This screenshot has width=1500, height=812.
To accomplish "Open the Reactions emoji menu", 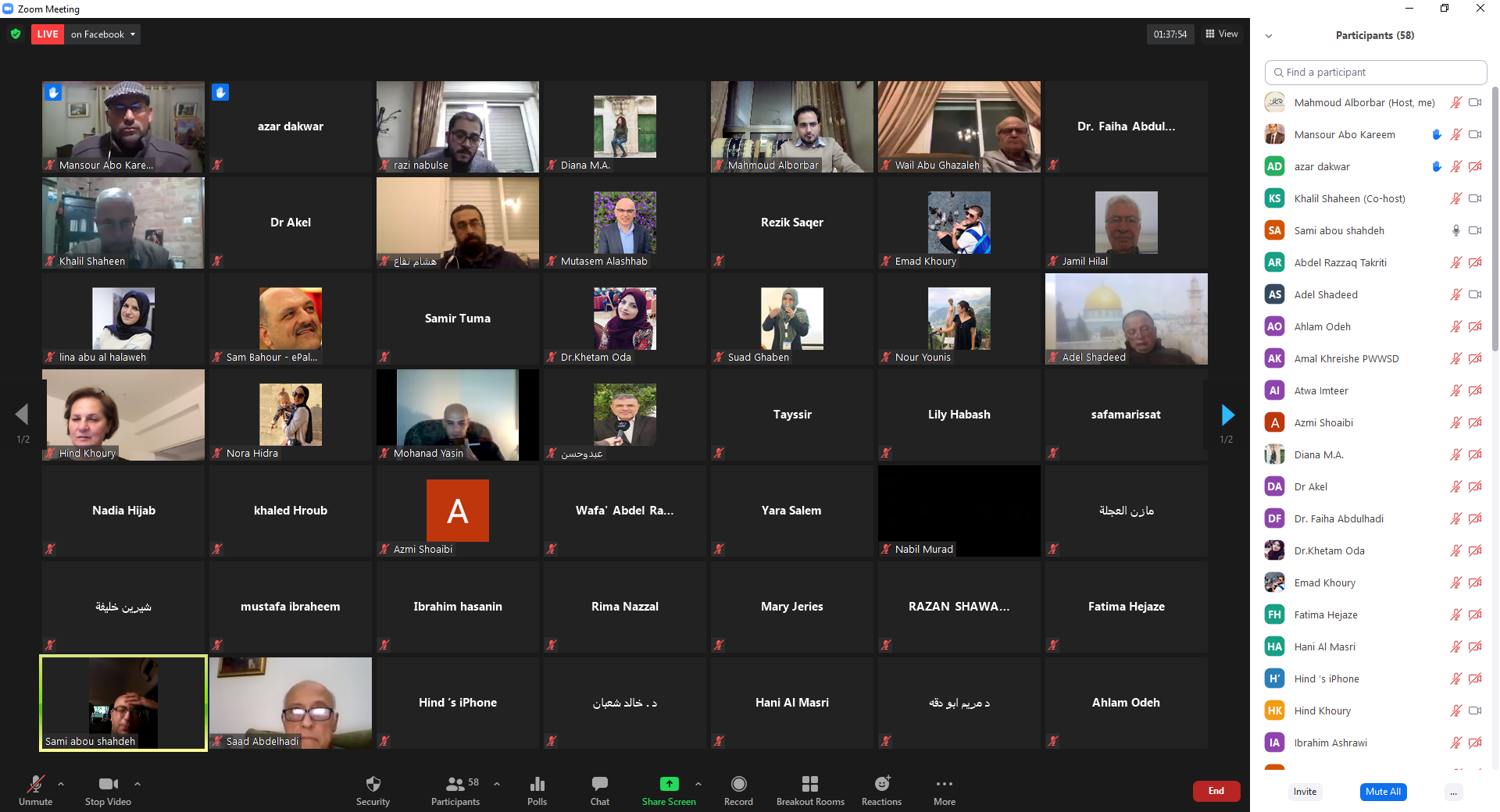I will coord(881,784).
